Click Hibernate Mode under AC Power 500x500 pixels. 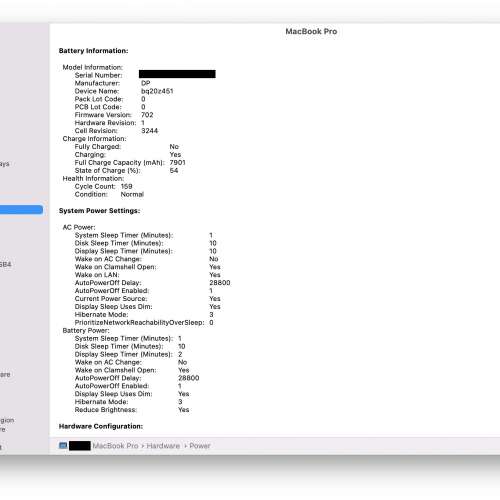point(101,315)
